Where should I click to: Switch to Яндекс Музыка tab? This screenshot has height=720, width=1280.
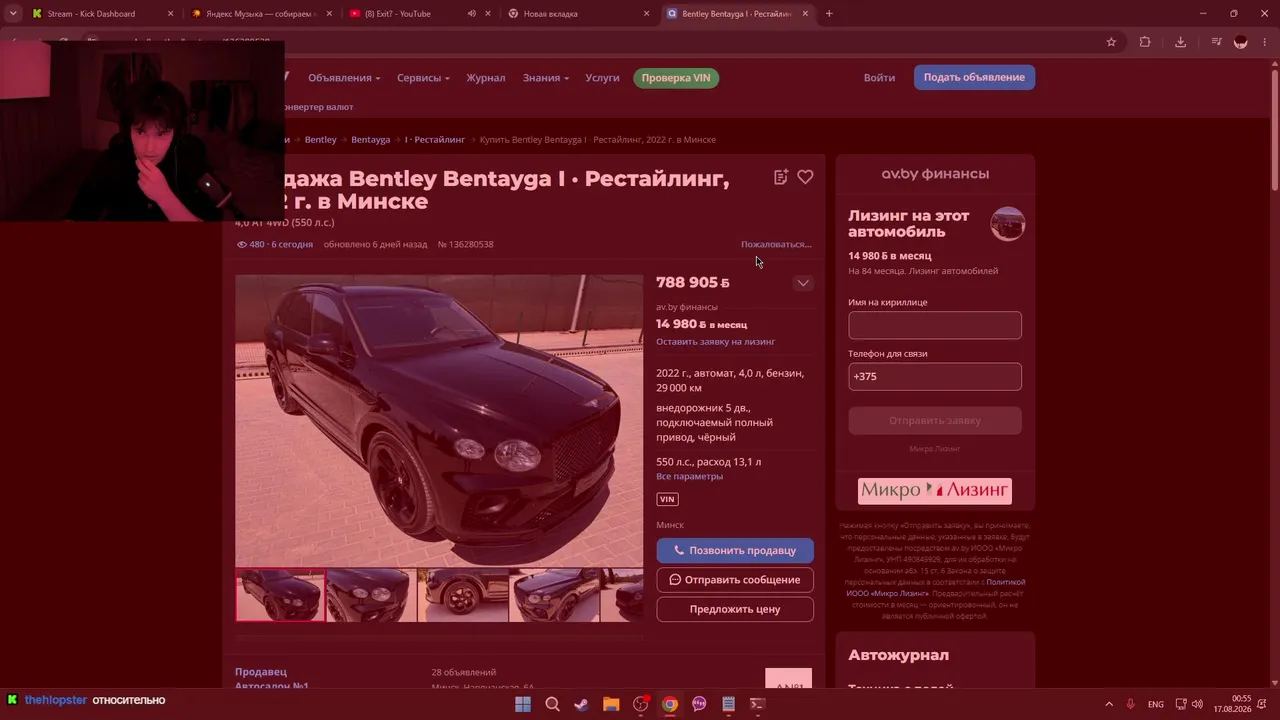pos(258,14)
